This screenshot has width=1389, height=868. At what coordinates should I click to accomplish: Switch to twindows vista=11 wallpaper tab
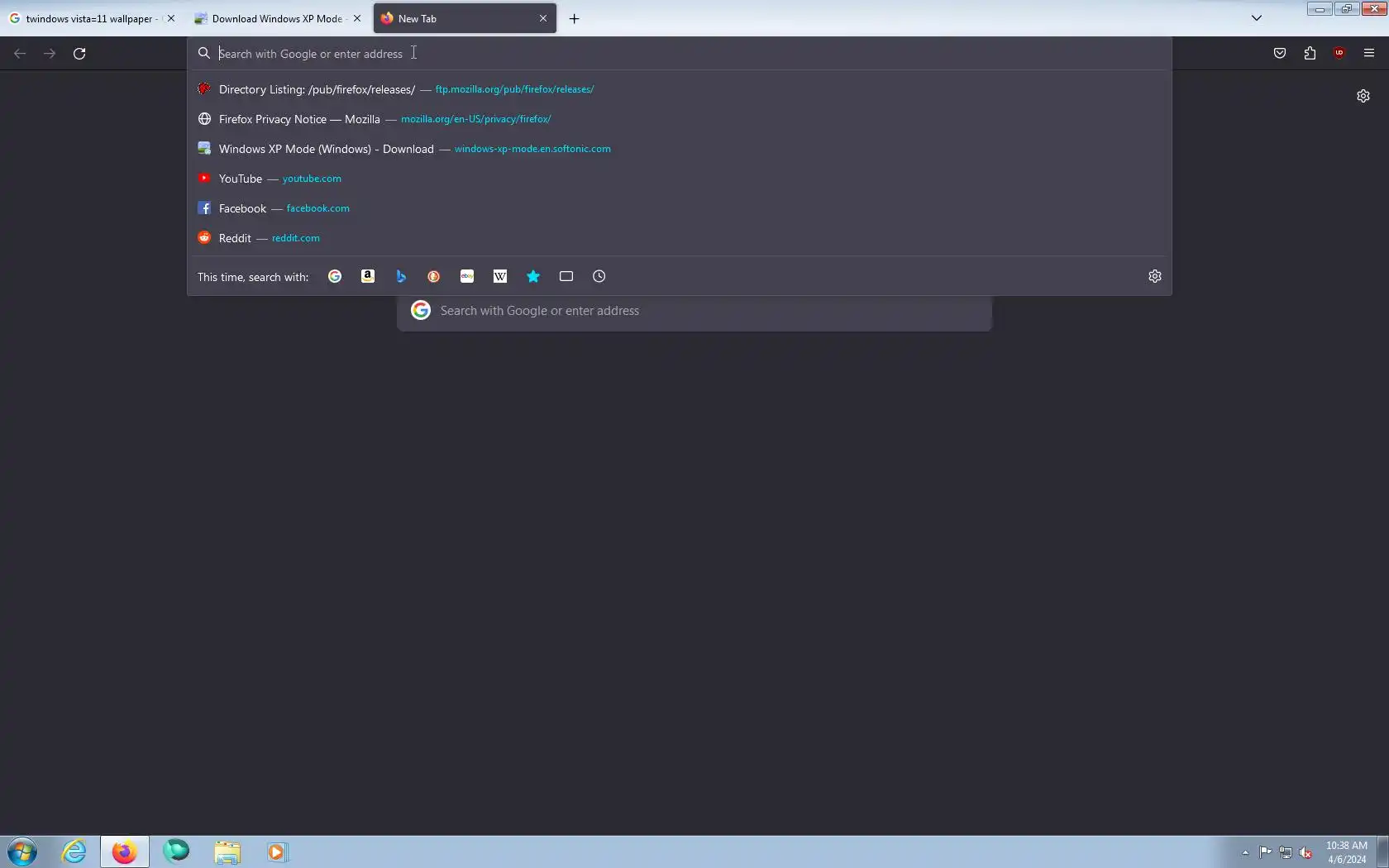[91, 18]
